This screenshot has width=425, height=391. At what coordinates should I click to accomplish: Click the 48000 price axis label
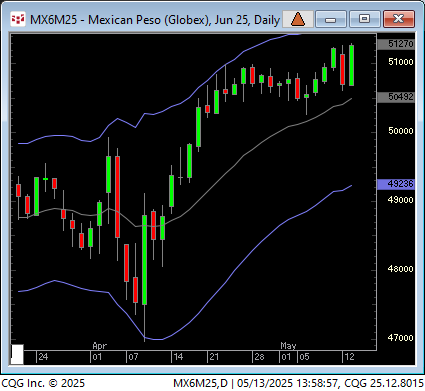point(400,269)
